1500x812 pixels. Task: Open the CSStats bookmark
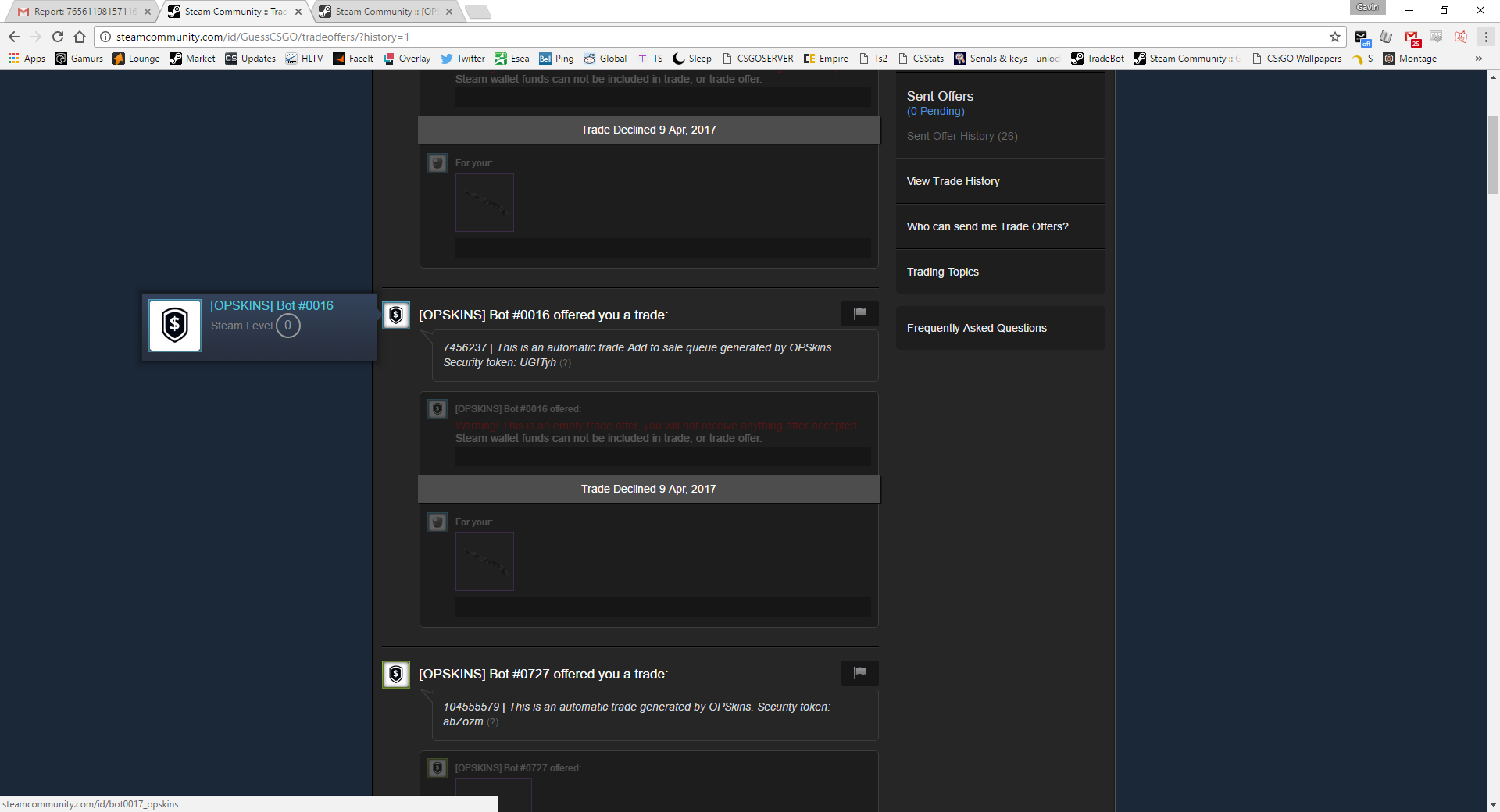click(920, 59)
